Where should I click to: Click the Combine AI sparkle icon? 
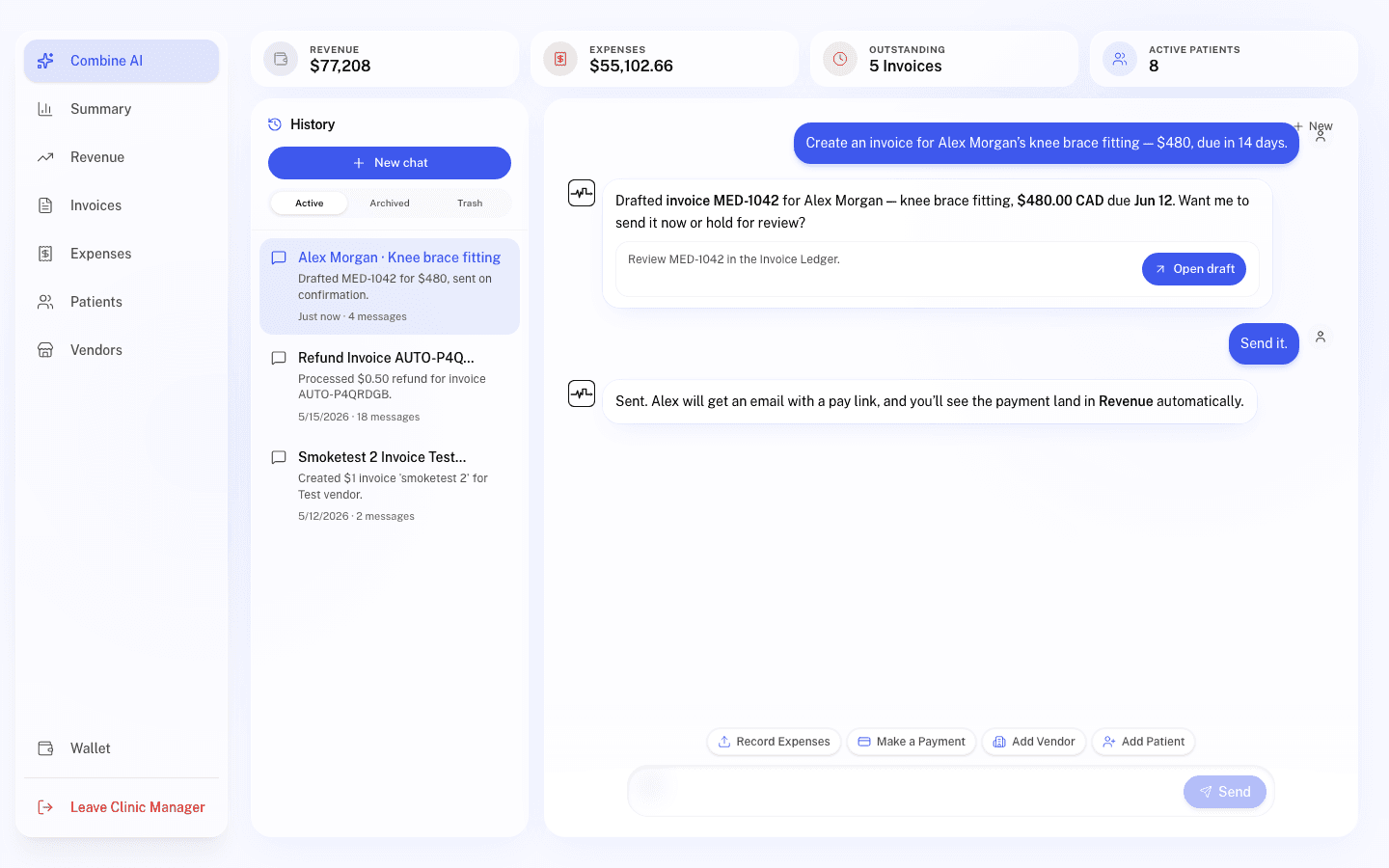point(45,61)
